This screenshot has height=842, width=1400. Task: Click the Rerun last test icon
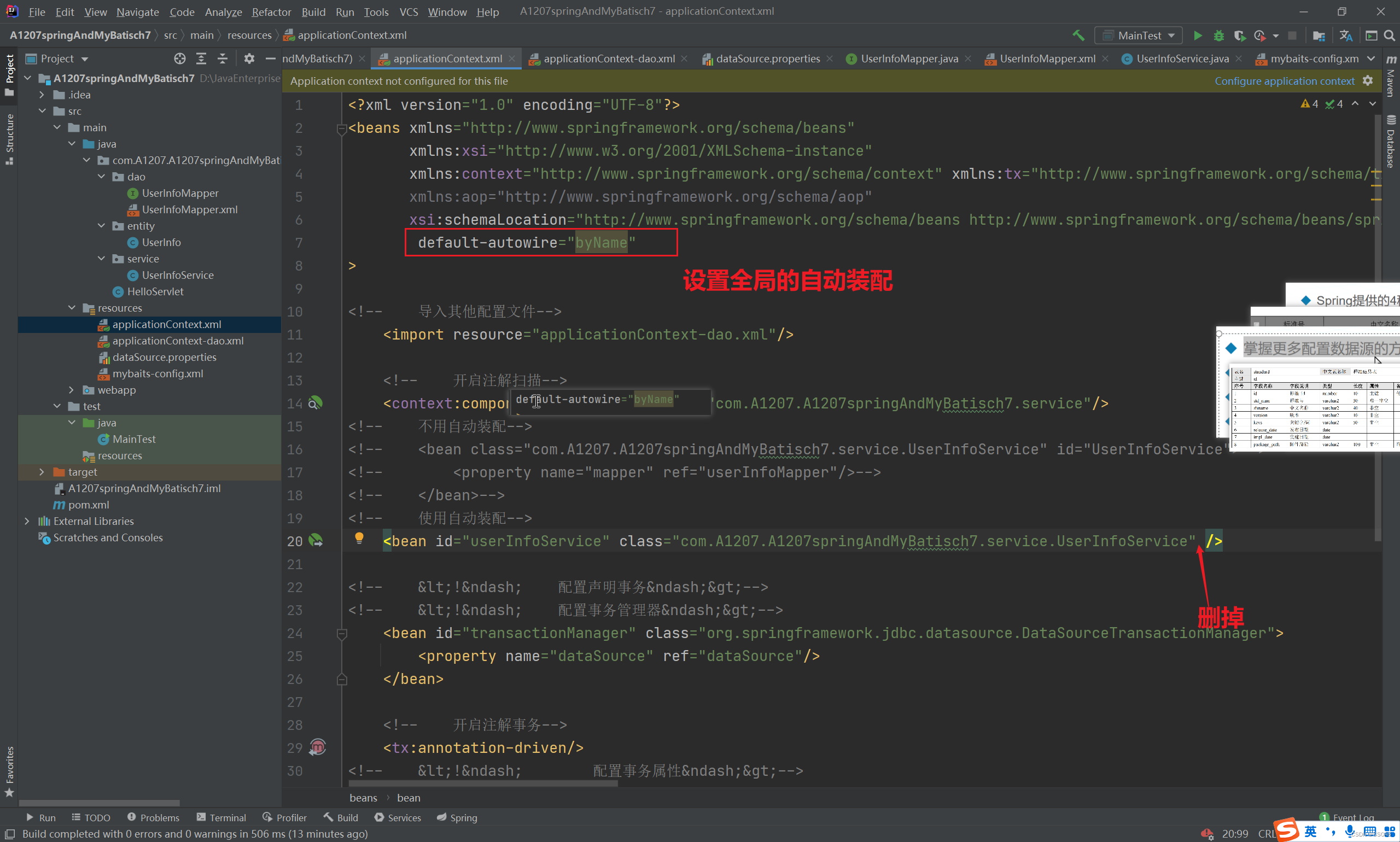pyautogui.click(x=1263, y=36)
